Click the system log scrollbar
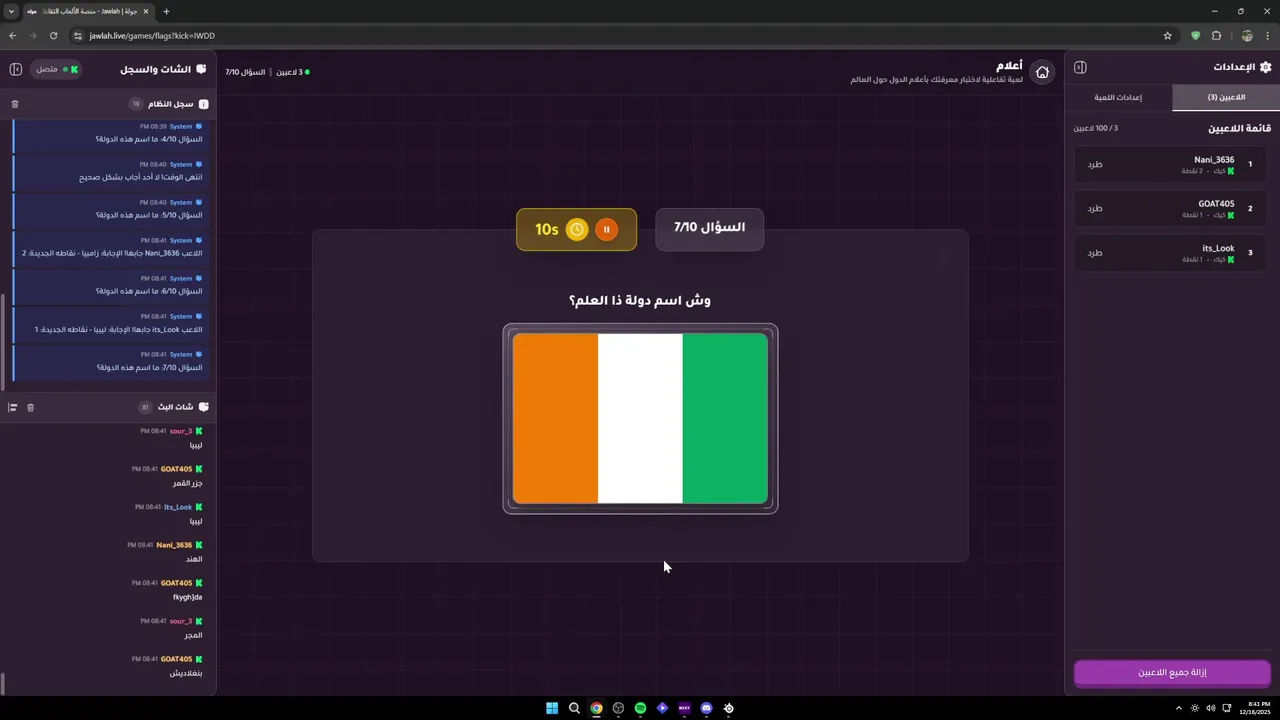The width and height of the screenshot is (1280, 720). [x=3, y=342]
